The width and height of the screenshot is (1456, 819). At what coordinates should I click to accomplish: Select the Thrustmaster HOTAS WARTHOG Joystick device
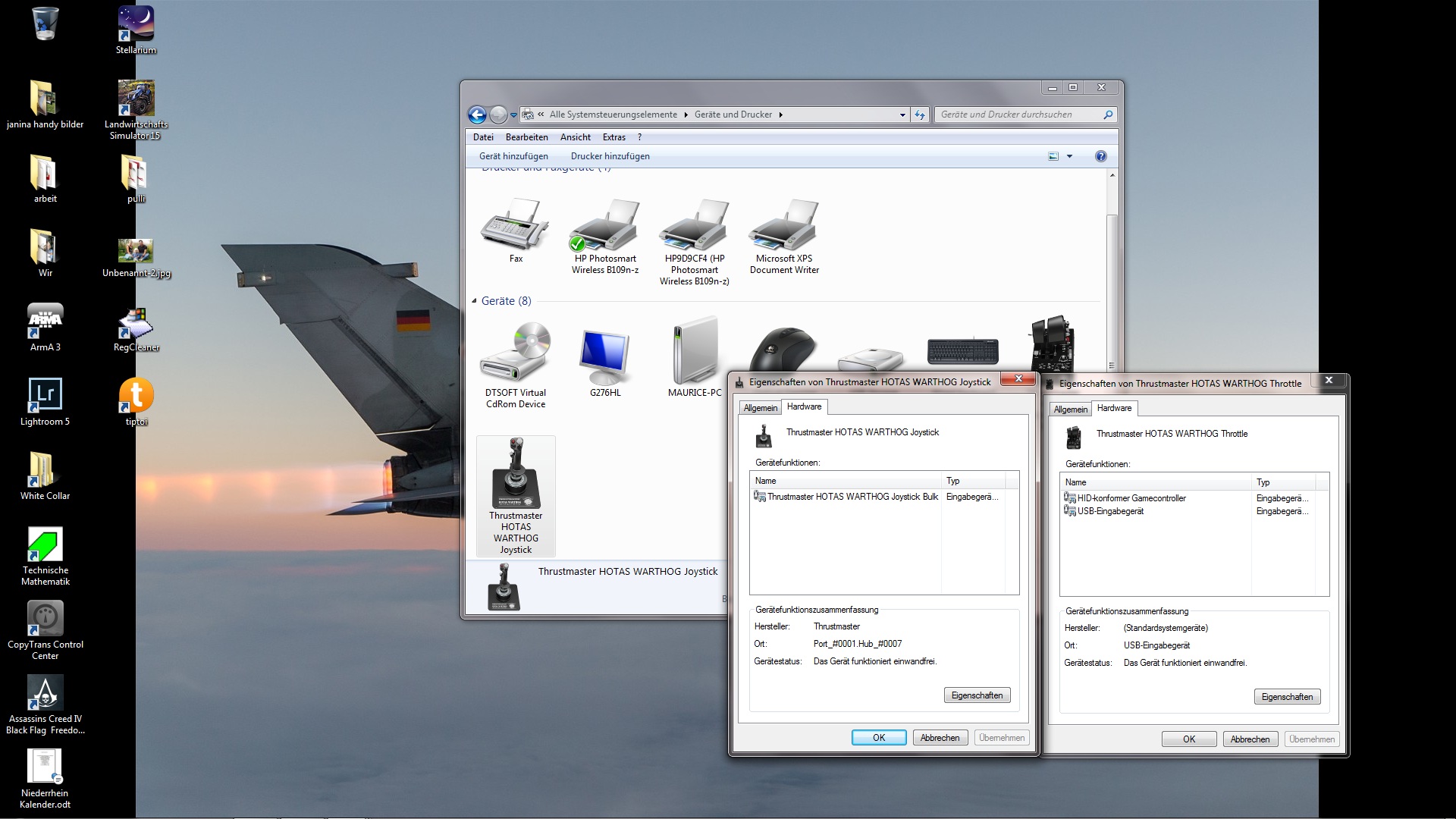516,496
